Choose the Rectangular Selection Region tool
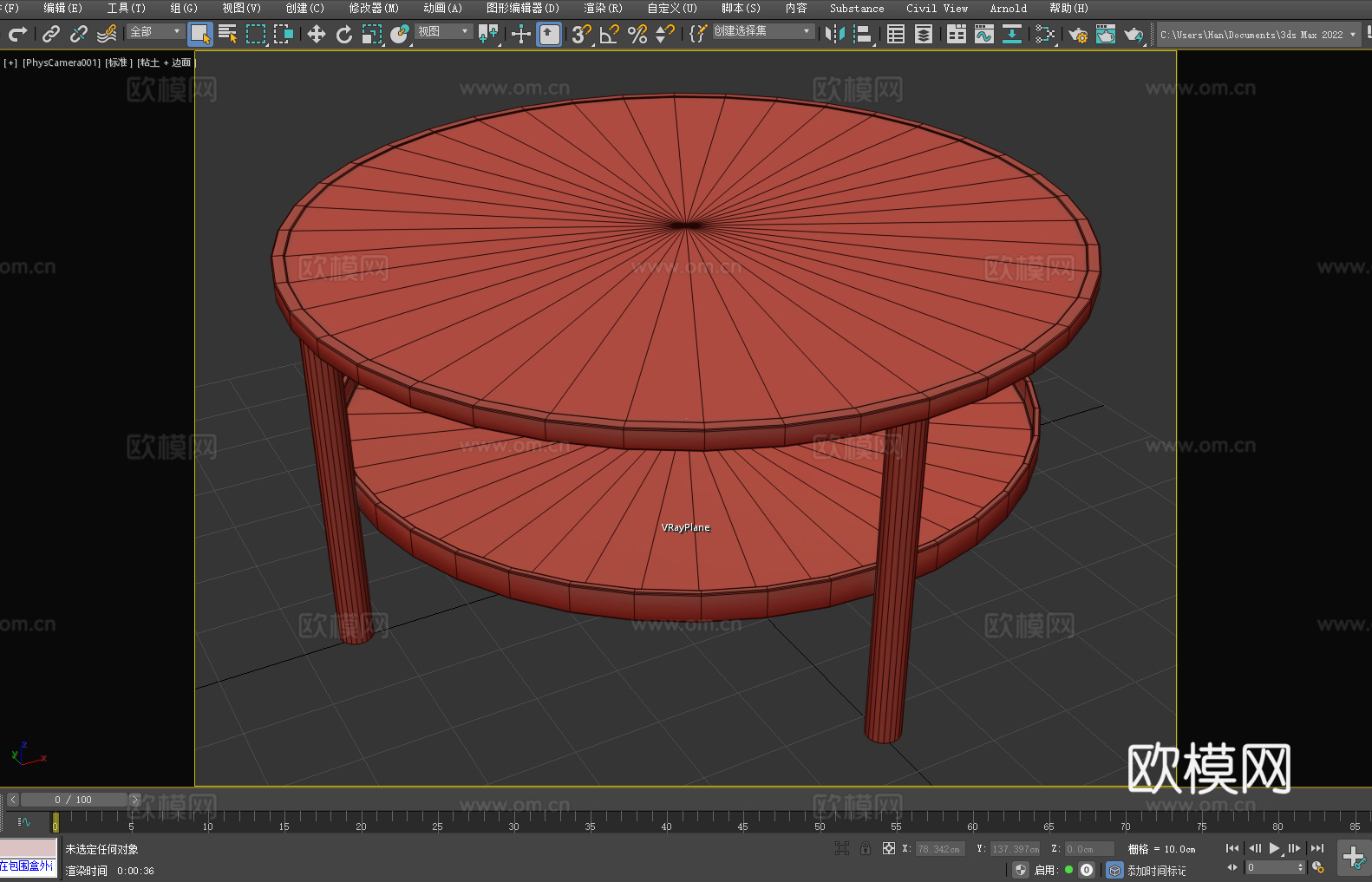The width and height of the screenshot is (1372, 882). click(x=256, y=34)
